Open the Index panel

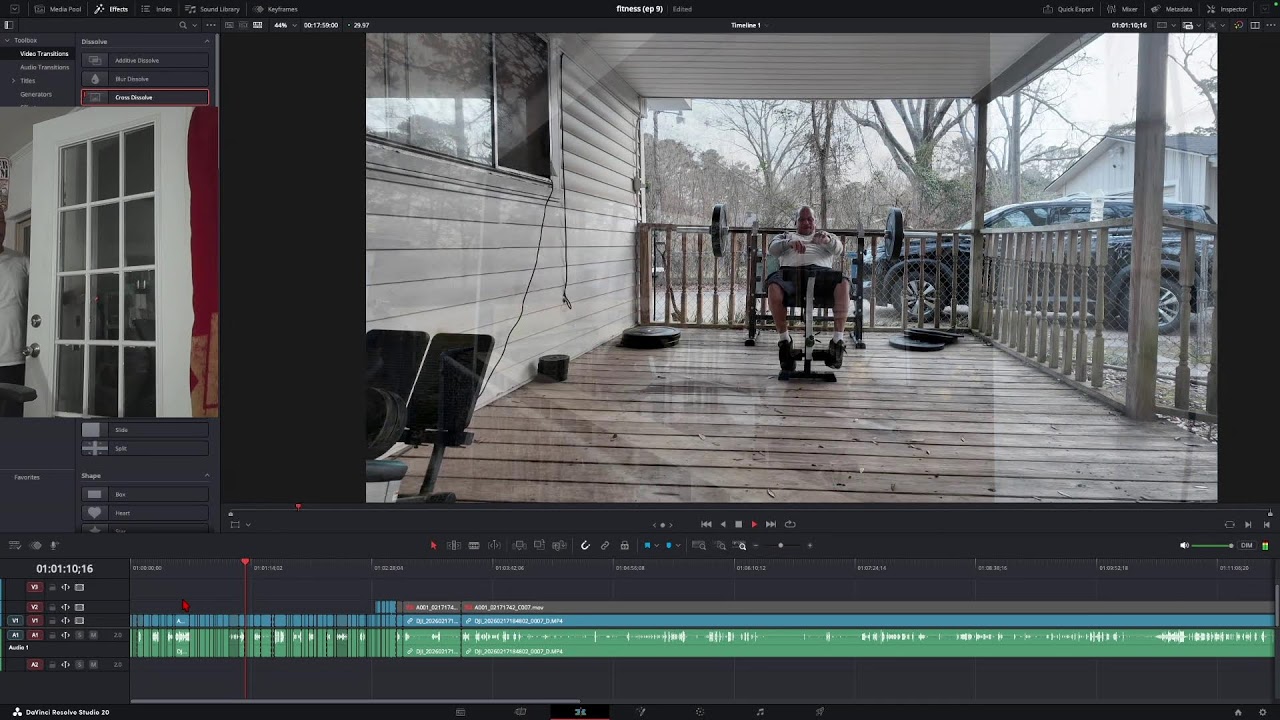click(157, 9)
